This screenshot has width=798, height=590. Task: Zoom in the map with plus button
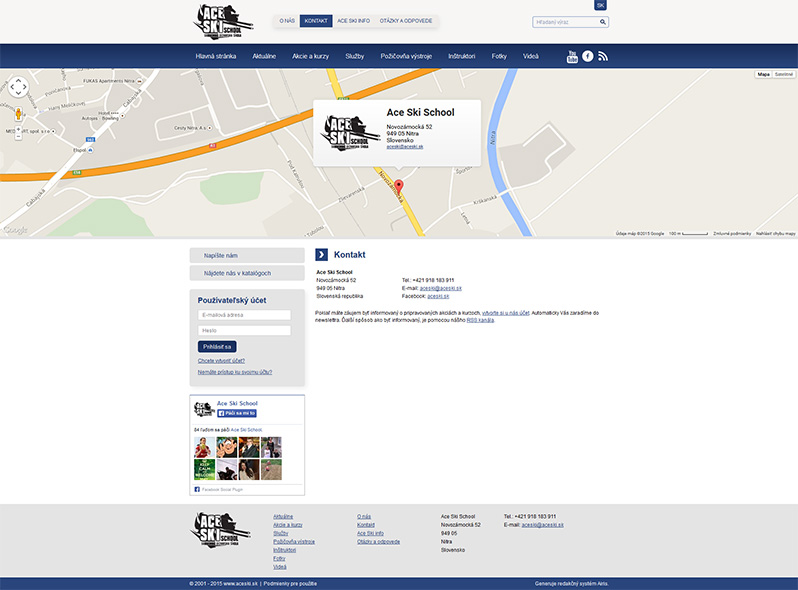pos(18,130)
